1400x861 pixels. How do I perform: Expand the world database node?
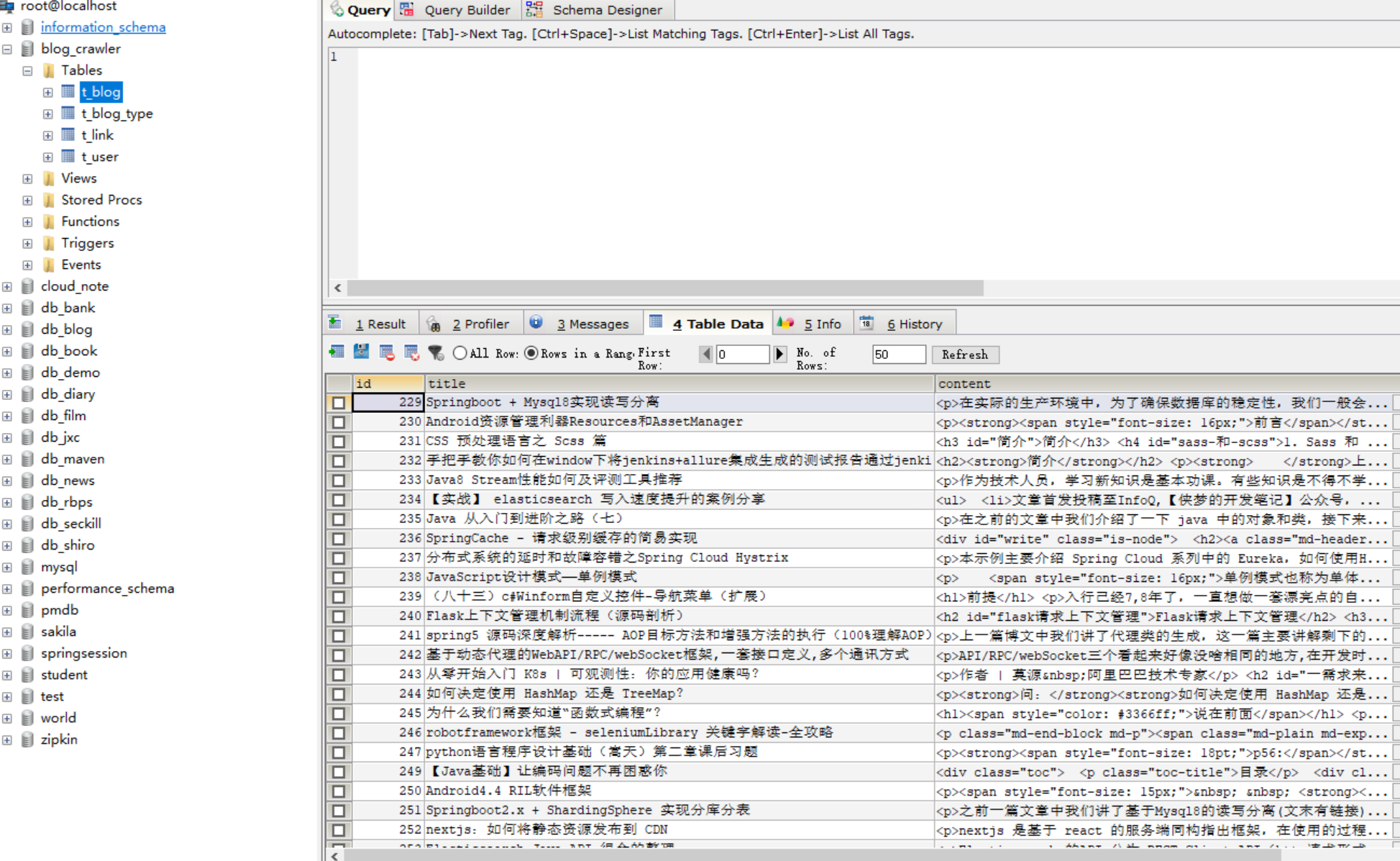[x=6, y=718]
